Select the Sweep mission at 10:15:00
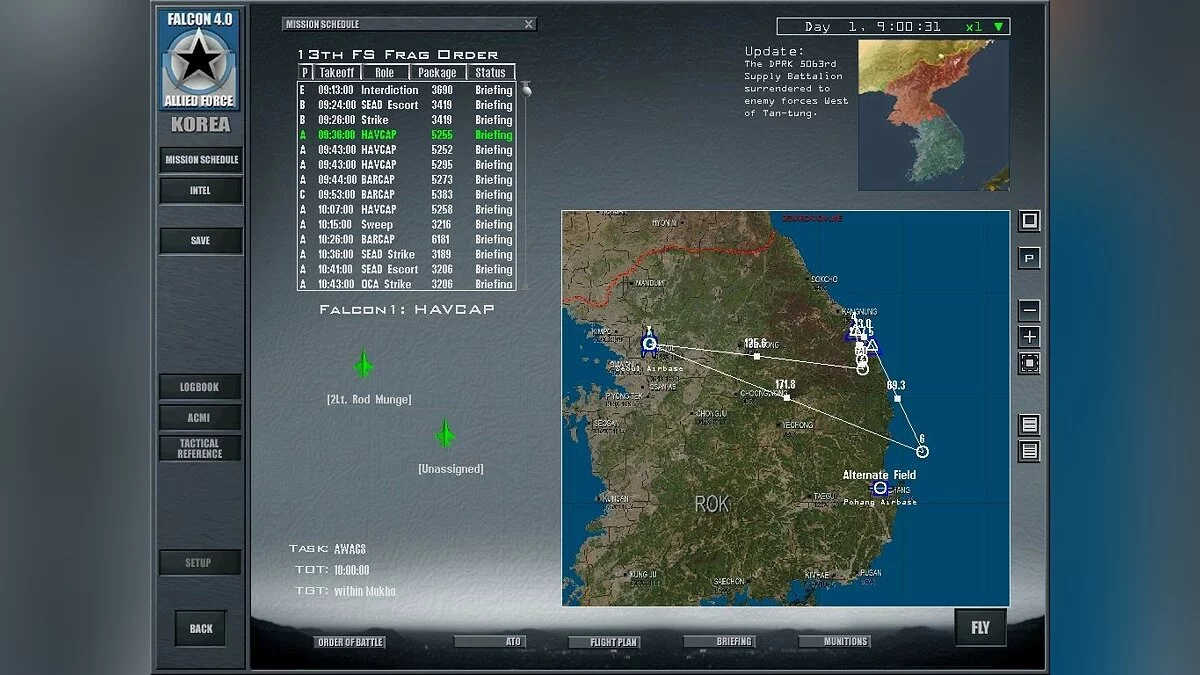The image size is (1200, 675). [400, 224]
